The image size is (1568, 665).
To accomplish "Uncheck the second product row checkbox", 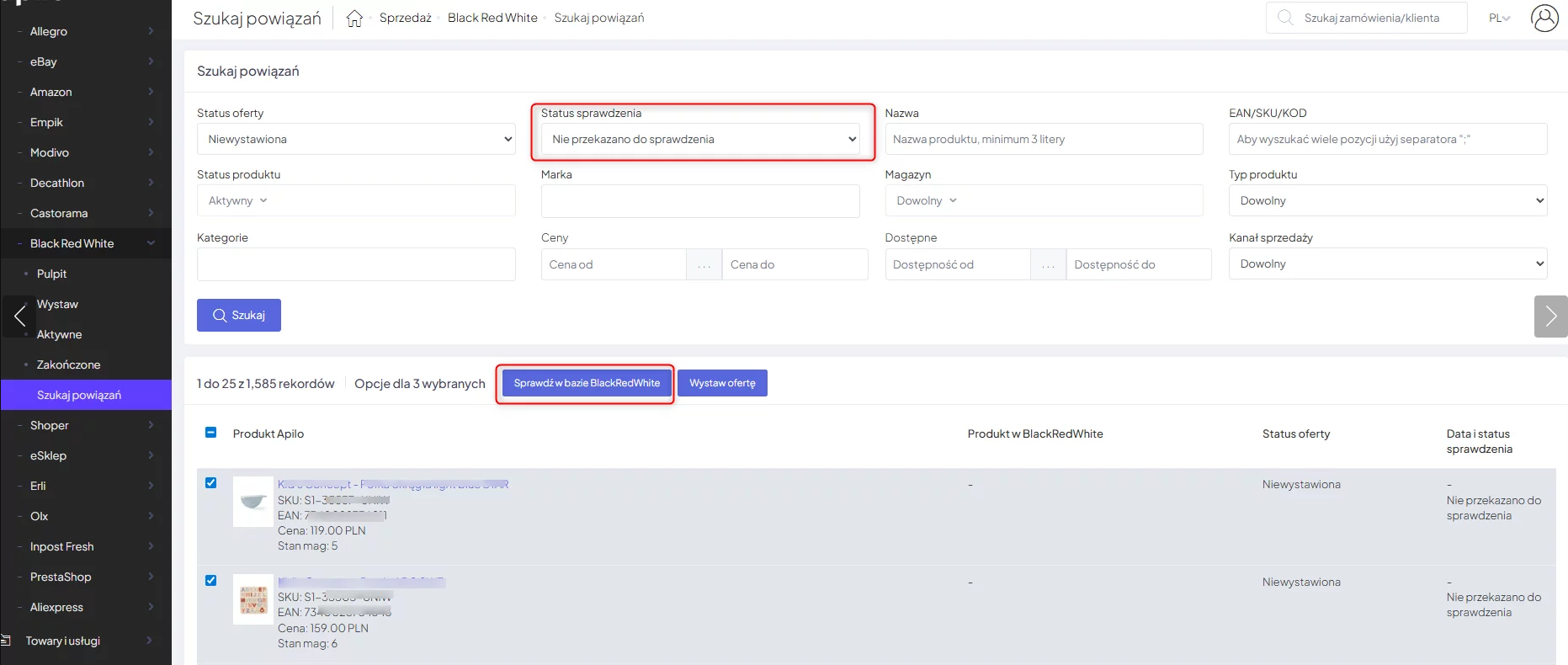I will [211, 581].
